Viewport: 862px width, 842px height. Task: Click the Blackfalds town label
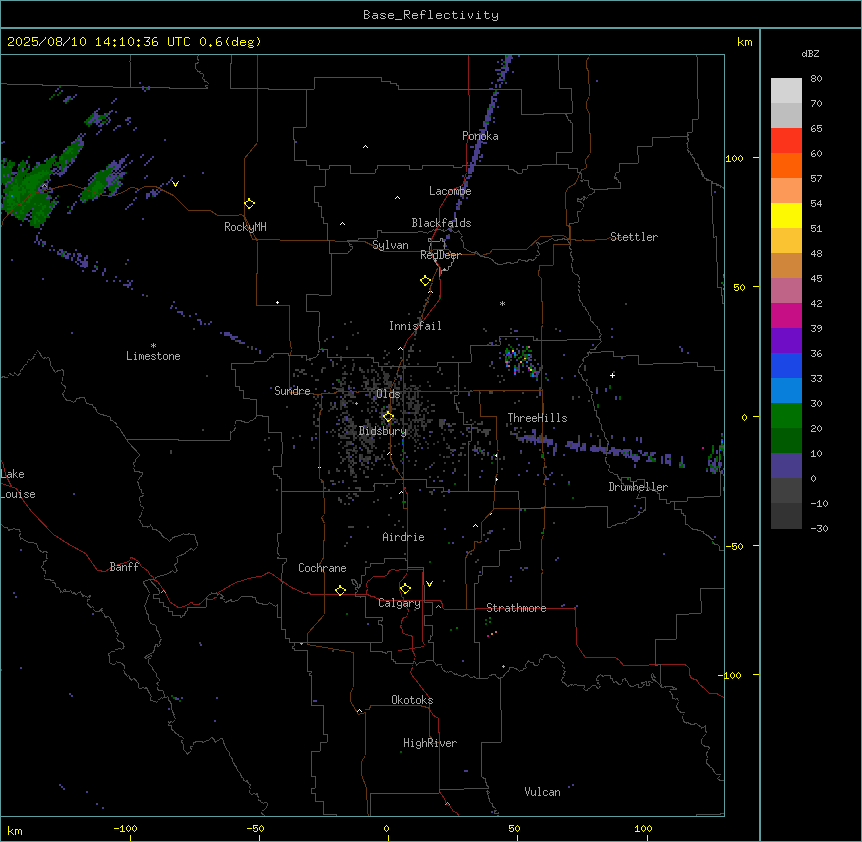[441, 223]
